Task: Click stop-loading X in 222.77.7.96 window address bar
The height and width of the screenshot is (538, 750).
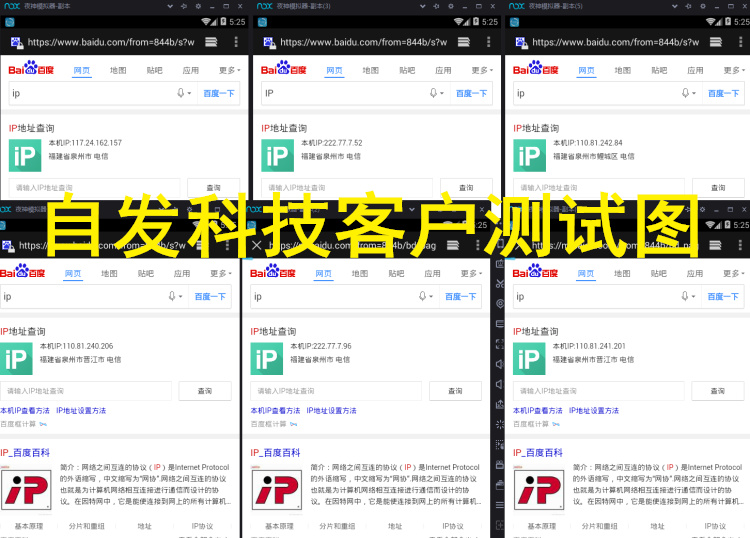Action: [256, 245]
